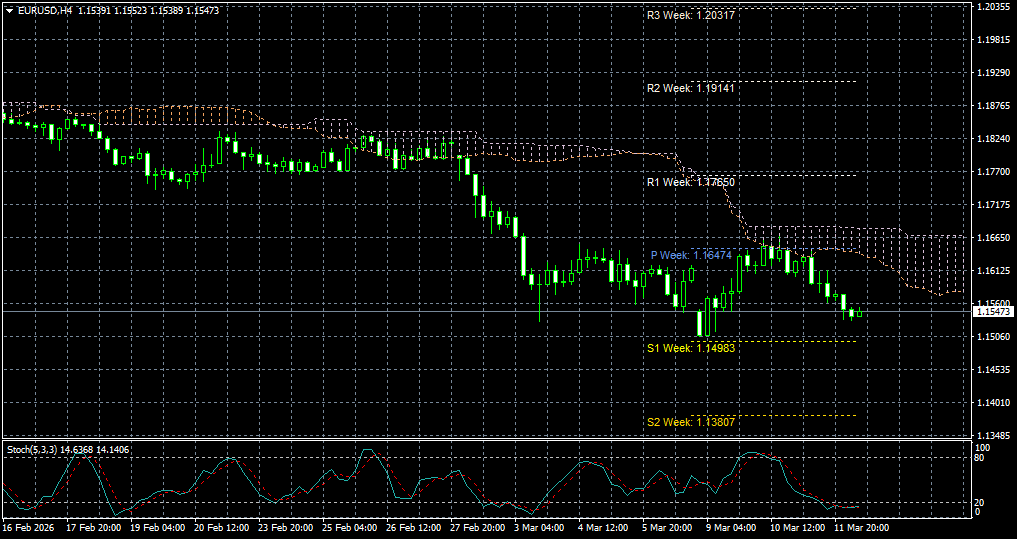Select the P Week: 1.16474 pivot label
Screen dimensions: 1017x539
click(x=691, y=256)
